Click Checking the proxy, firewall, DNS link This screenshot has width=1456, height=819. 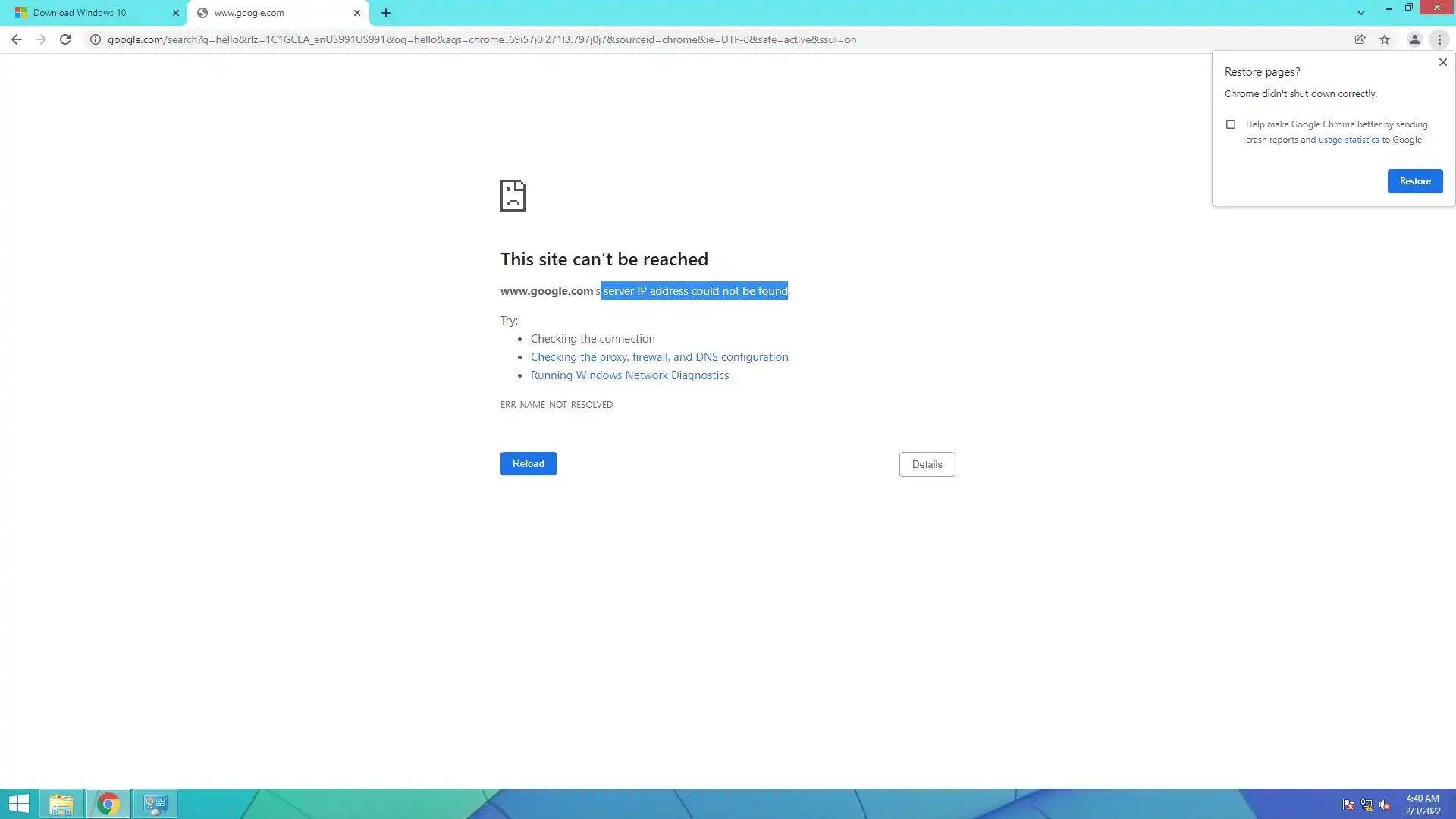659,357
